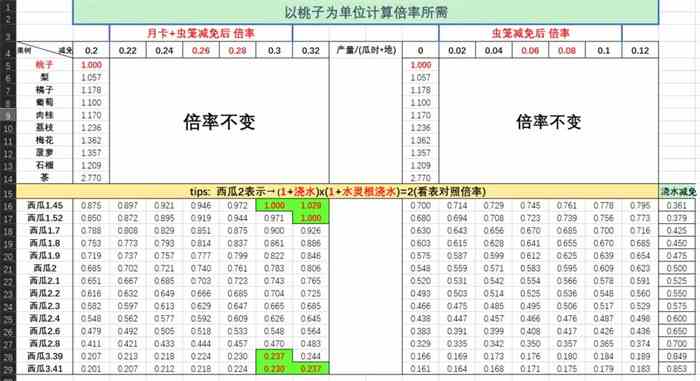Select the 梨 row label
The image size is (700, 381).
(x=45, y=77)
